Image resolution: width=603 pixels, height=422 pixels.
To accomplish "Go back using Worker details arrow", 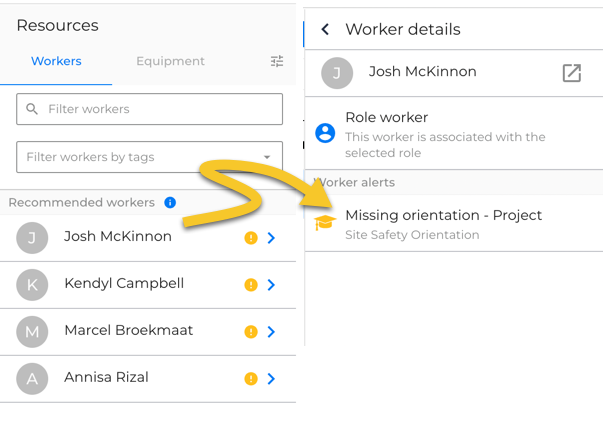I will tap(325, 29).
